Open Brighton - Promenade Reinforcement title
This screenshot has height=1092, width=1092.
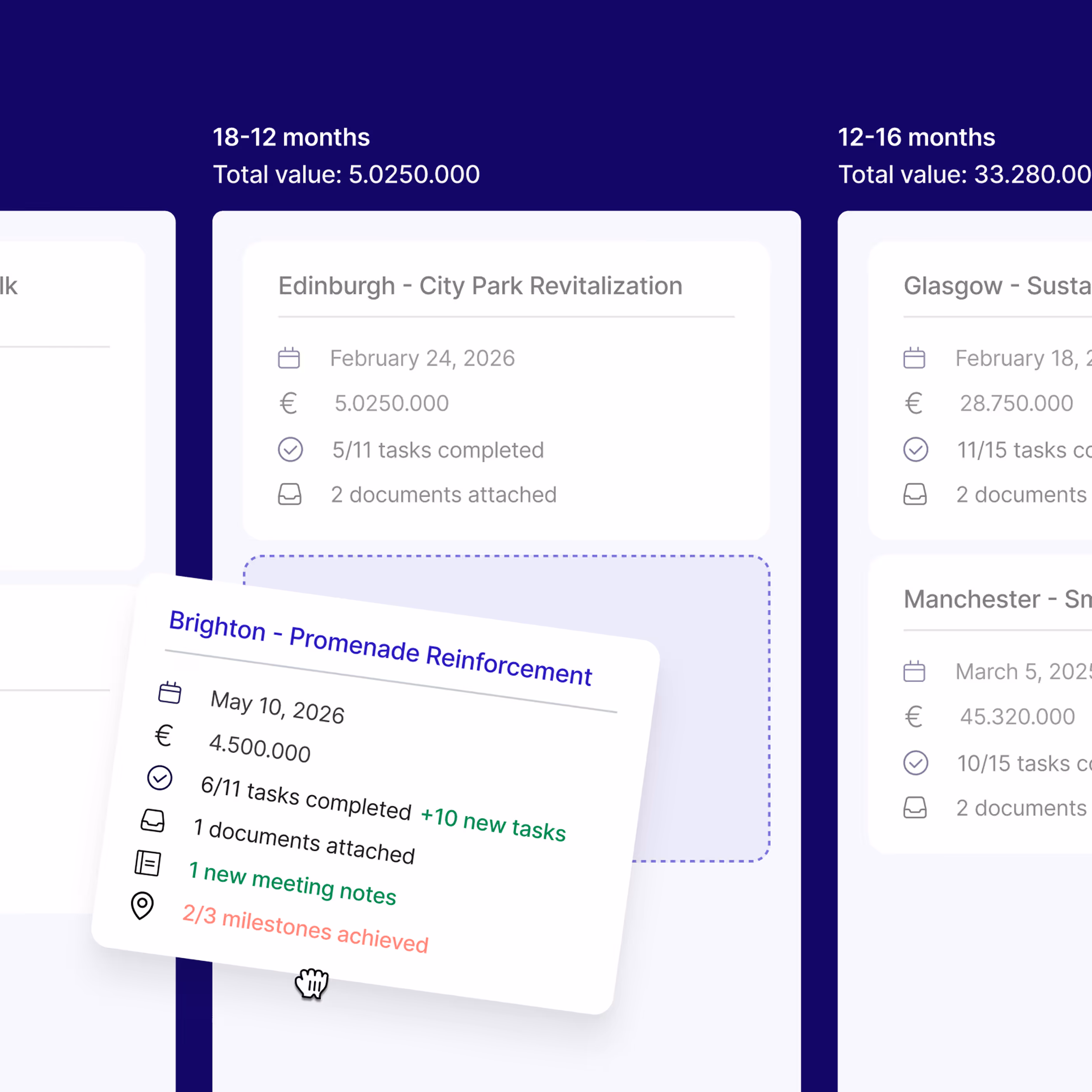click(x=381, y=648)
